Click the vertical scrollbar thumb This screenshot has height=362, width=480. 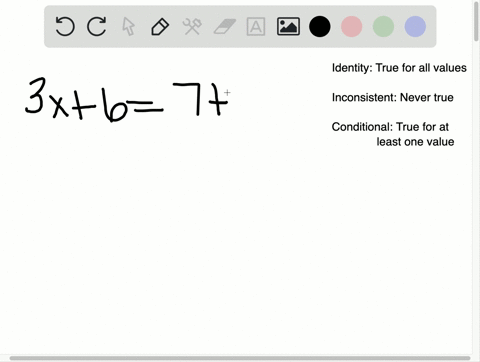pos(476,21)
